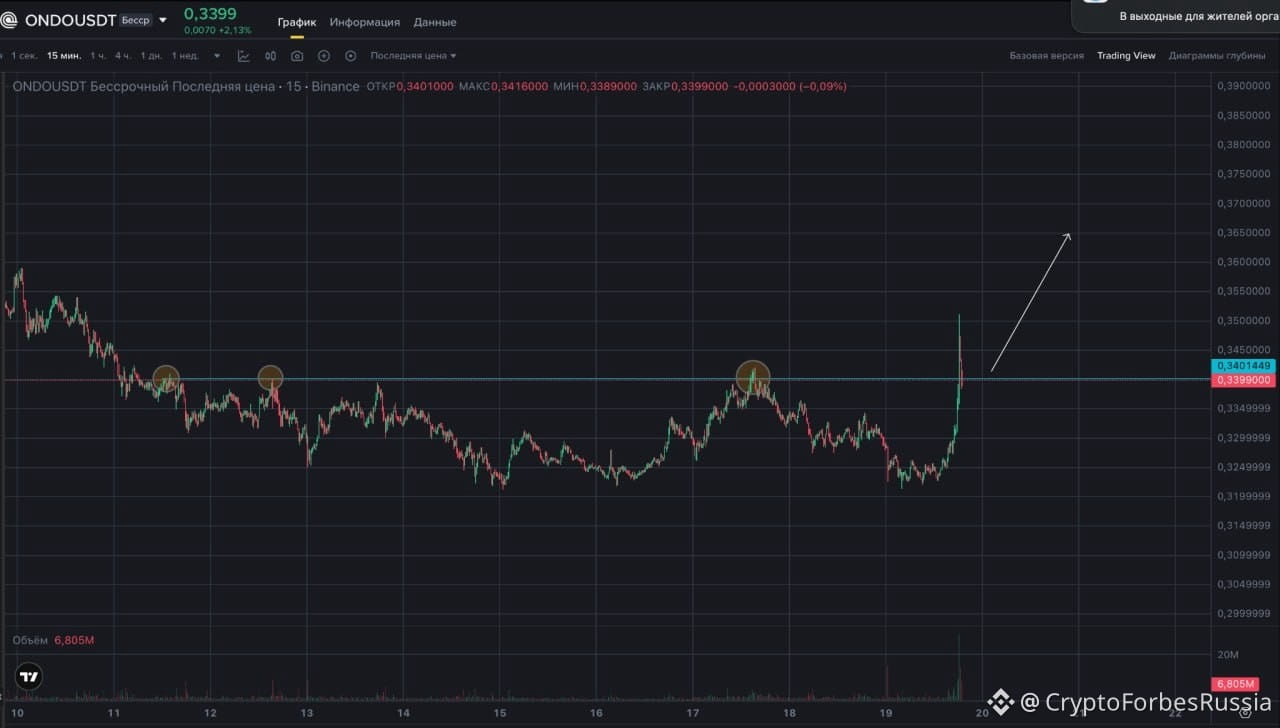The height and width of the screenshot is (728, 1280).
Task: Click the 0,3900000 price axis label
Action: [x=1244, y=87]
